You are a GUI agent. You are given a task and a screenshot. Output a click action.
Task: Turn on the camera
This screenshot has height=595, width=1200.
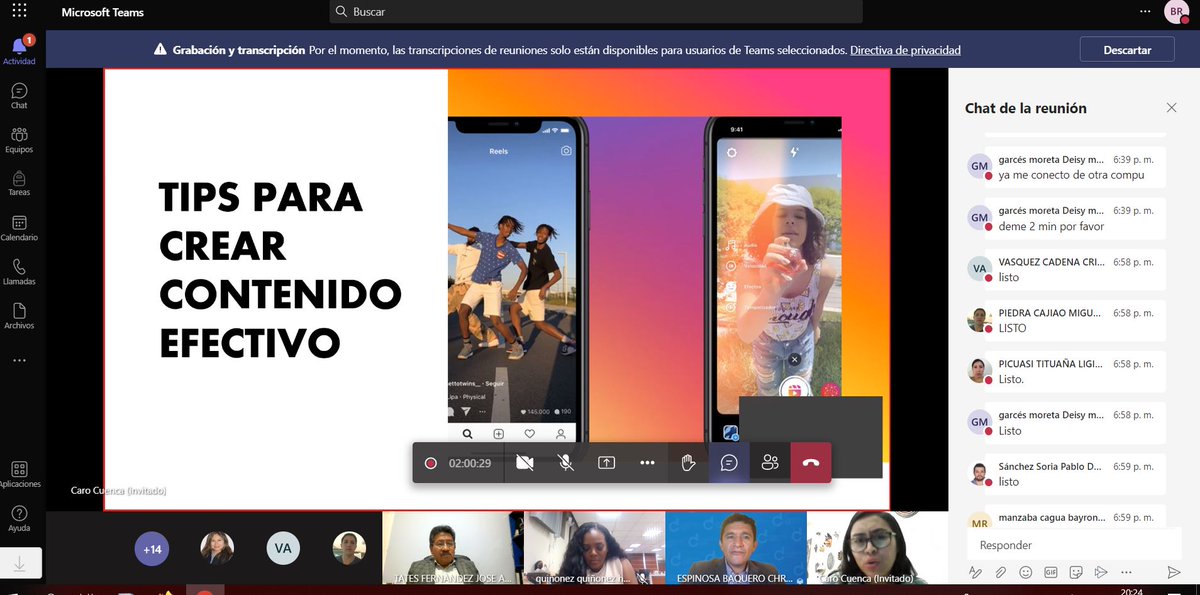point(524,463)
